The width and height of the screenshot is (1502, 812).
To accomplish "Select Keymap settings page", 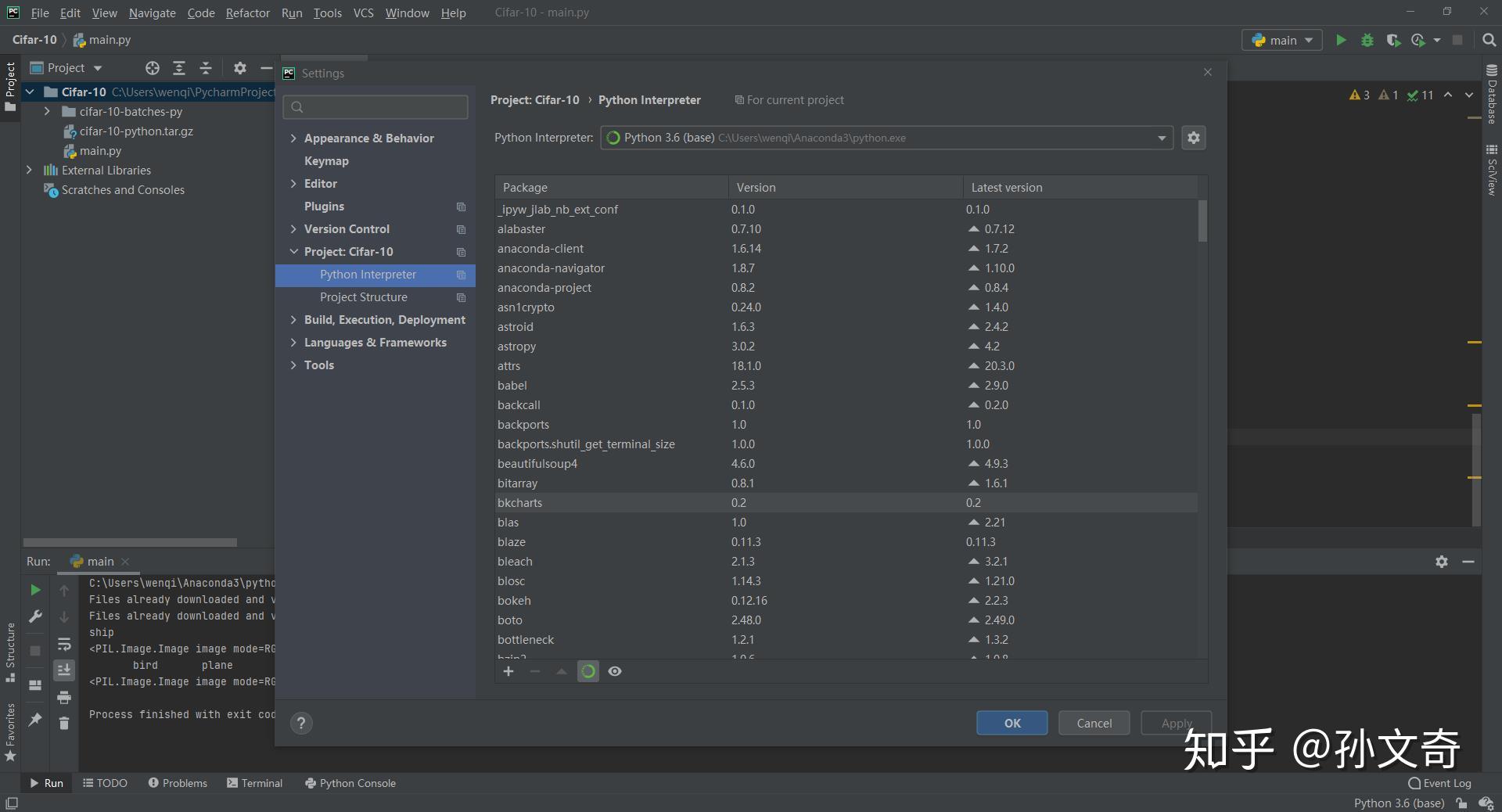I will [375, 161].
